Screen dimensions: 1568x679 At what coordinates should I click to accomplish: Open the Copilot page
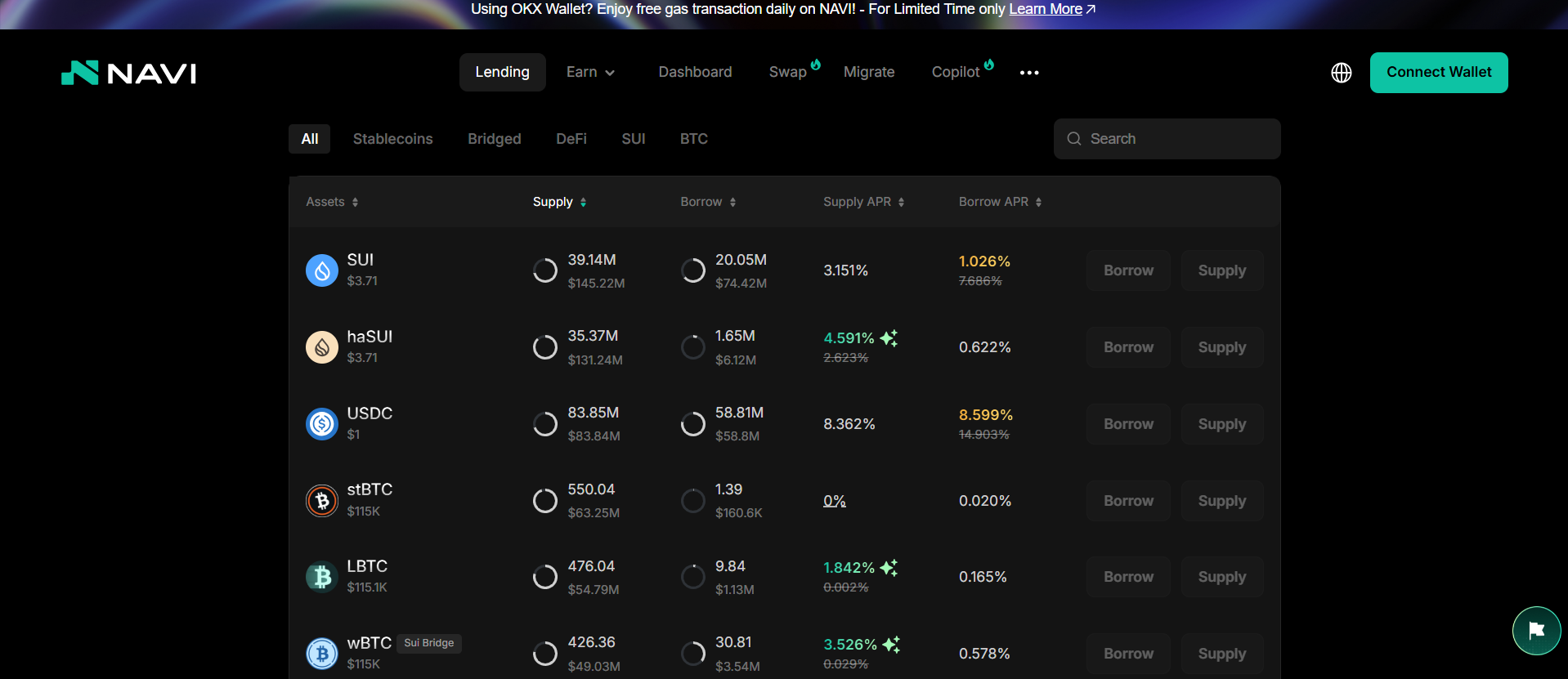point(955,72)
